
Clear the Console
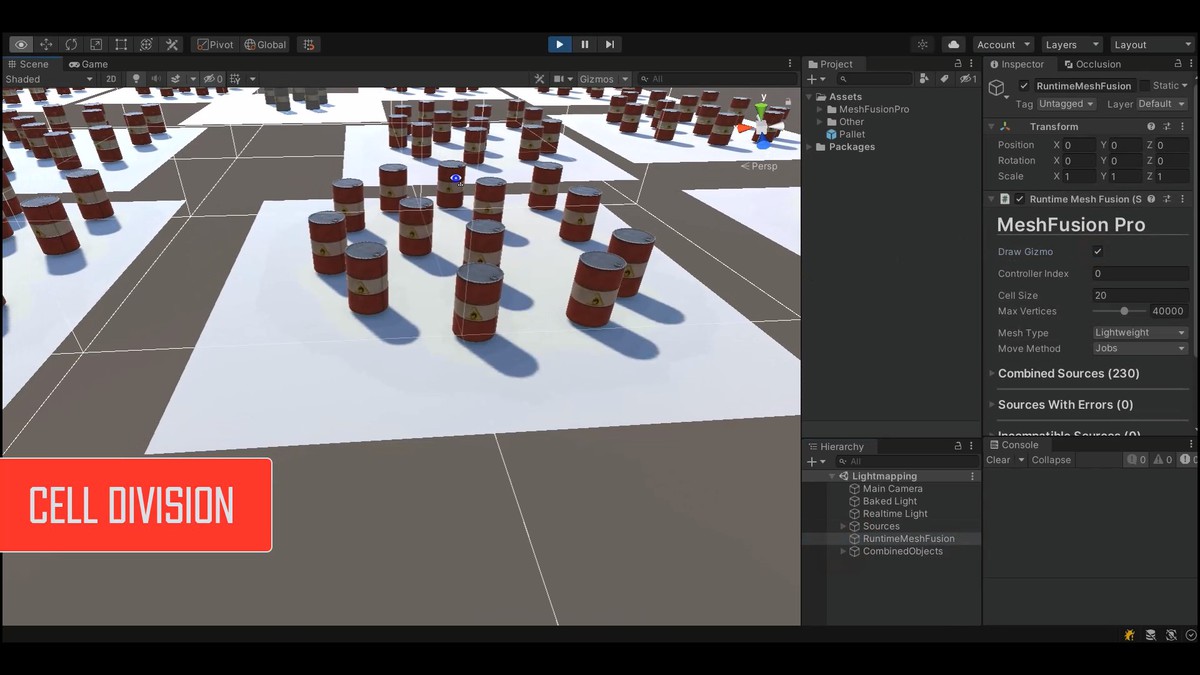point(998,460)
